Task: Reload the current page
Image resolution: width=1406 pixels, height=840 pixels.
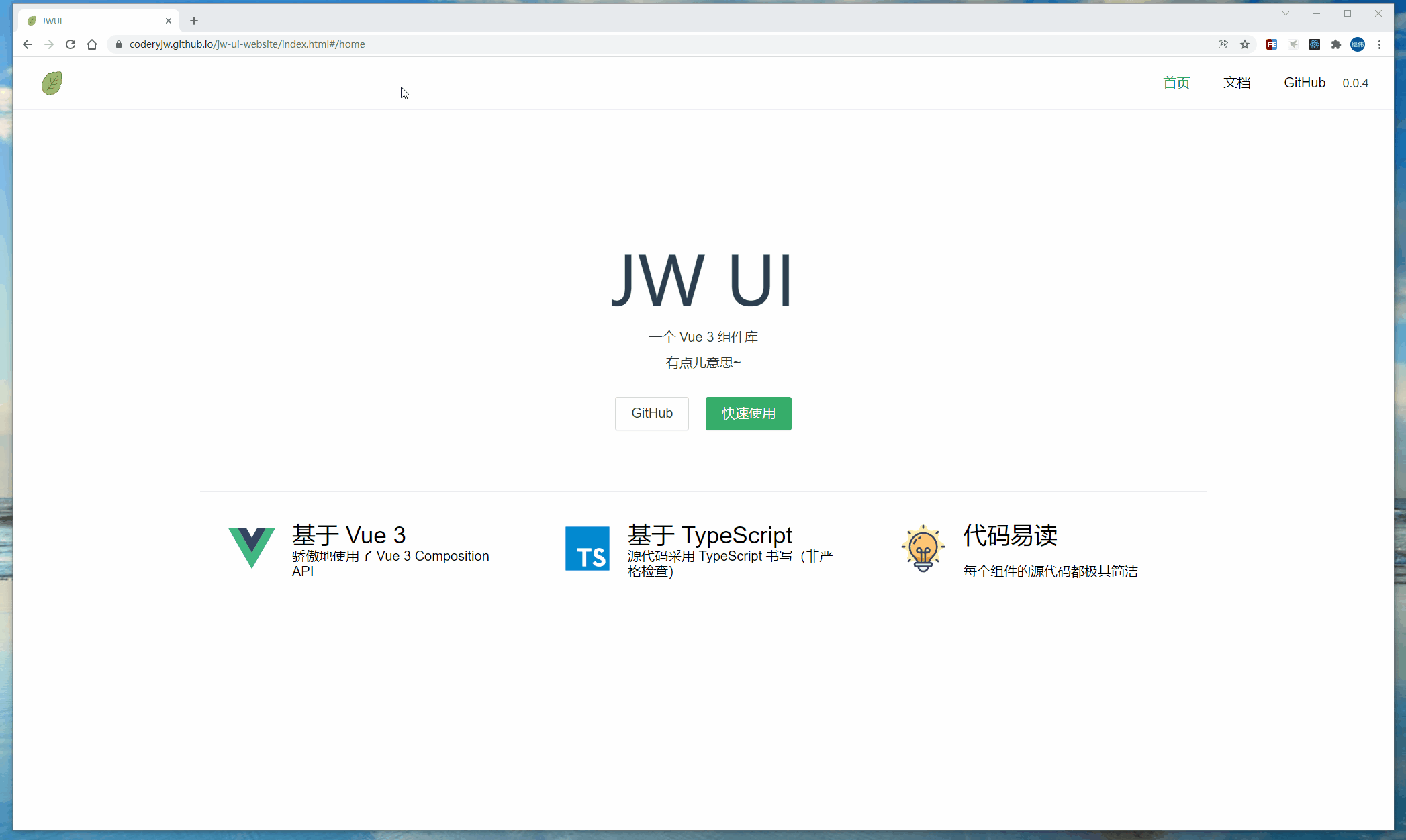Action: [x=71, y=44]
